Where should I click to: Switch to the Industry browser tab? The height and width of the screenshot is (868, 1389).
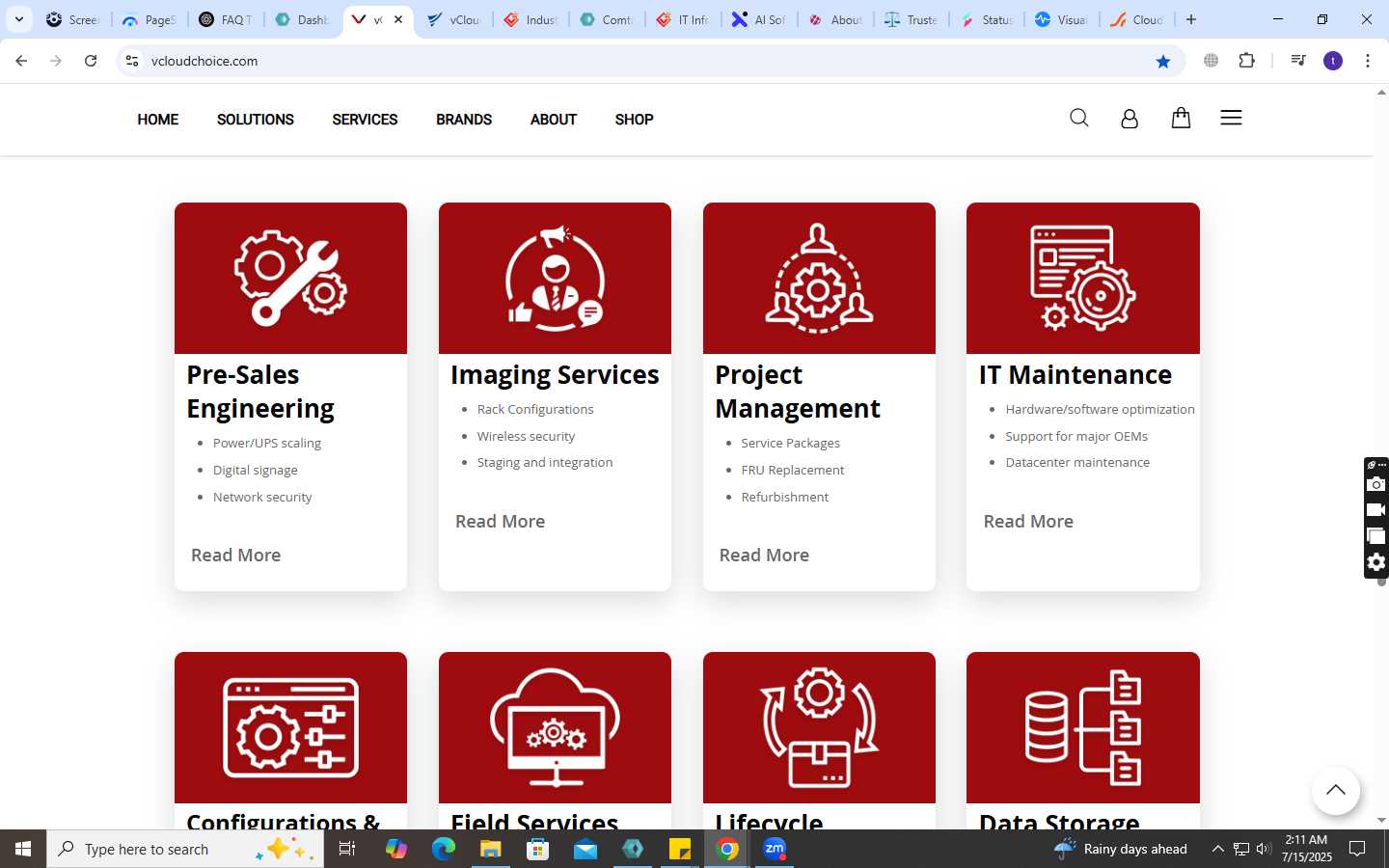coord(530,19)
